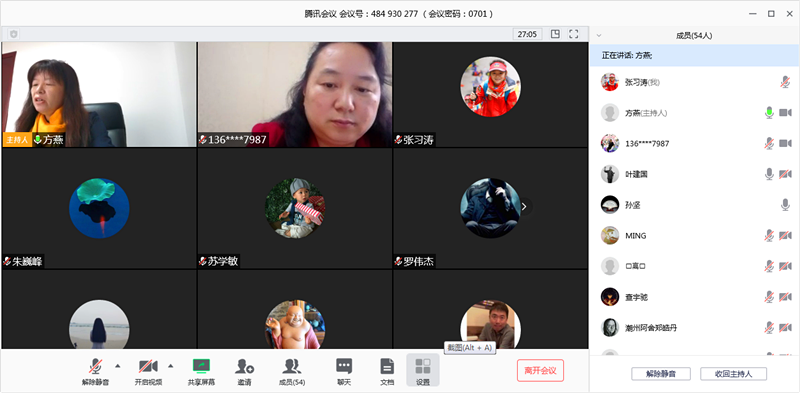Click the shield security icon at top left
800x393 pixels.
(14, 34)
